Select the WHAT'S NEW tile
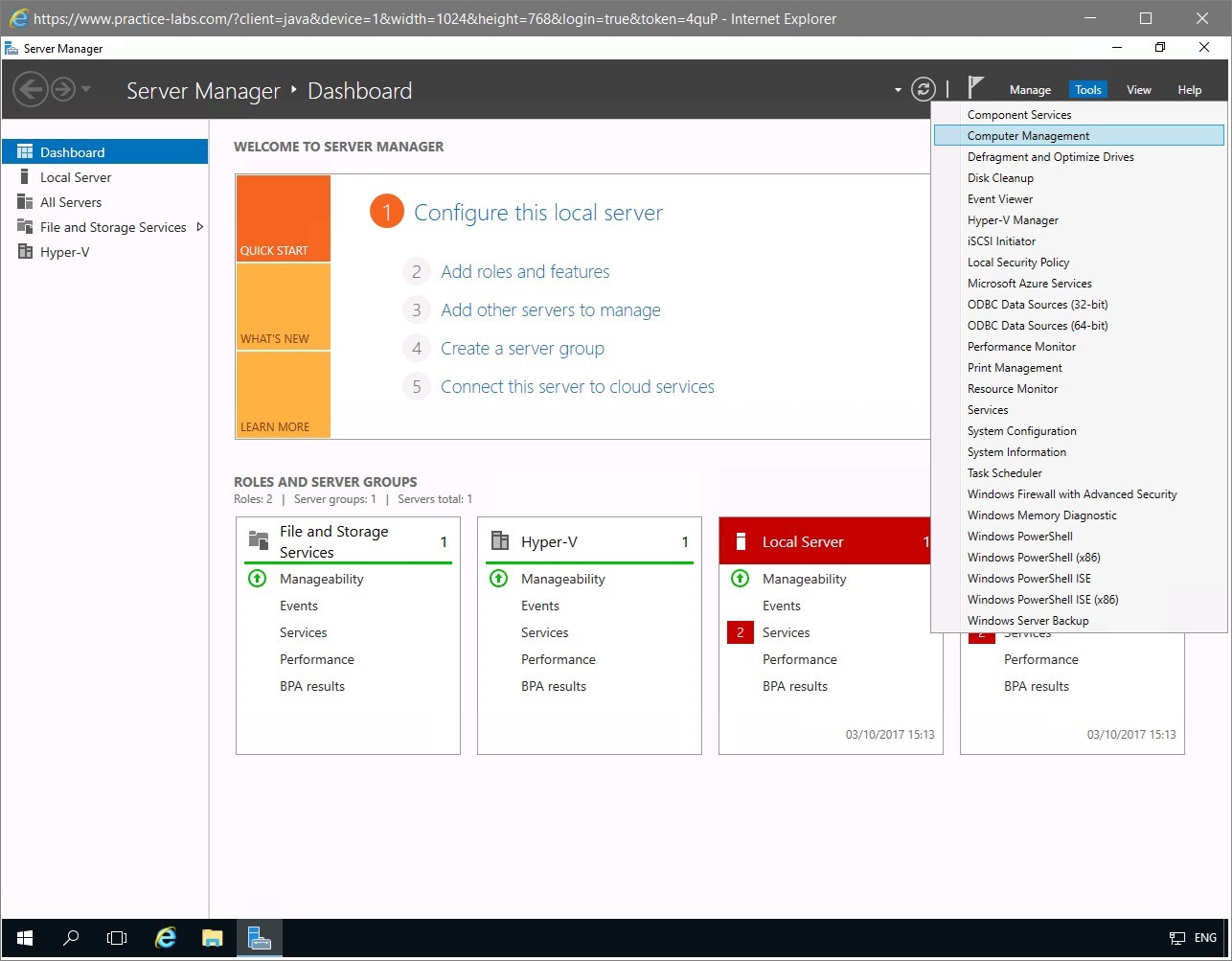 click(283, 307)
